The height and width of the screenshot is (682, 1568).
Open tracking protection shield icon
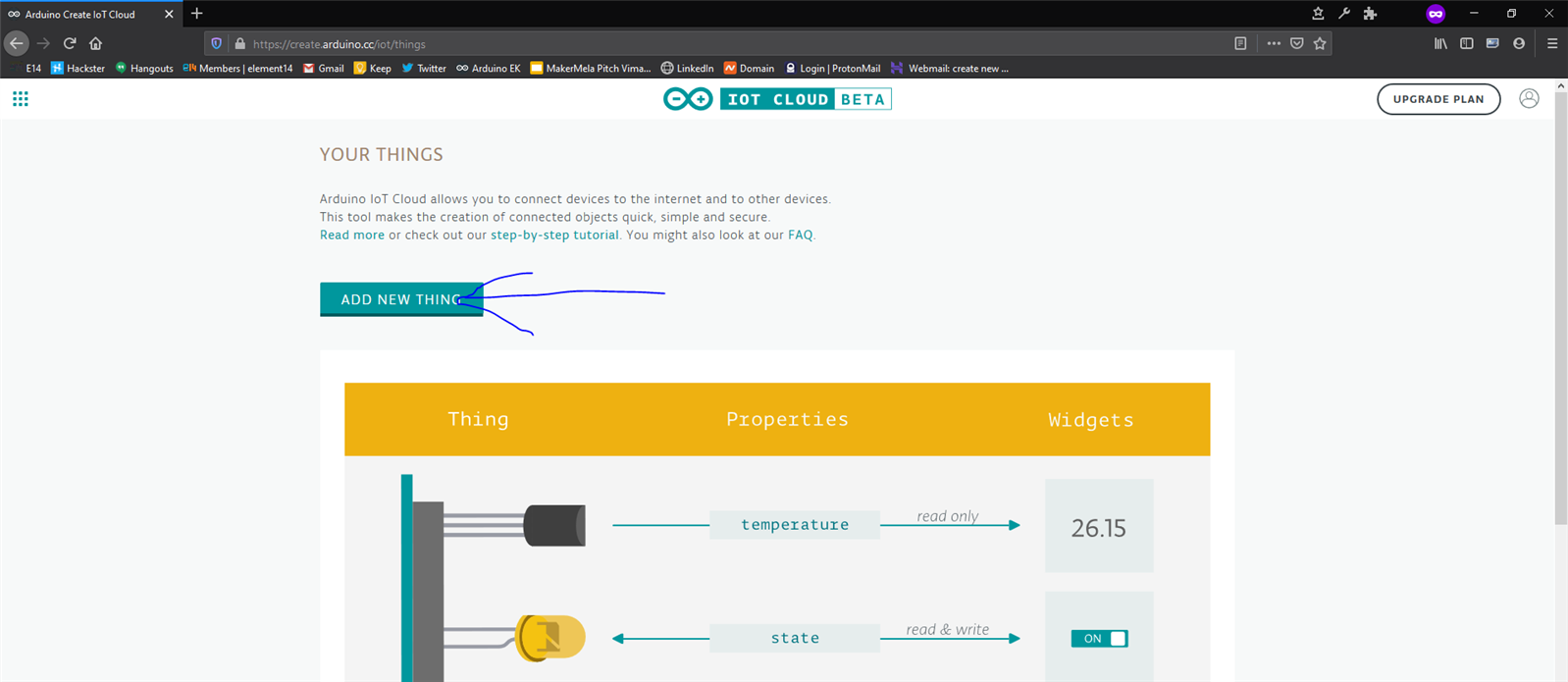click(x=217, y=43)
